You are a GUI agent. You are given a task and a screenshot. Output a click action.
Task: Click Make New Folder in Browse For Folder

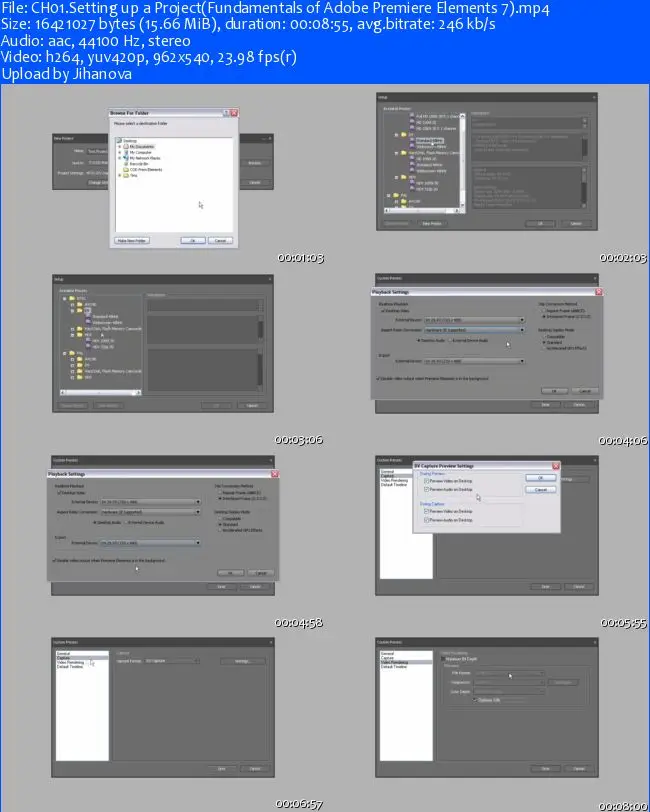click(x=132, y=241)
